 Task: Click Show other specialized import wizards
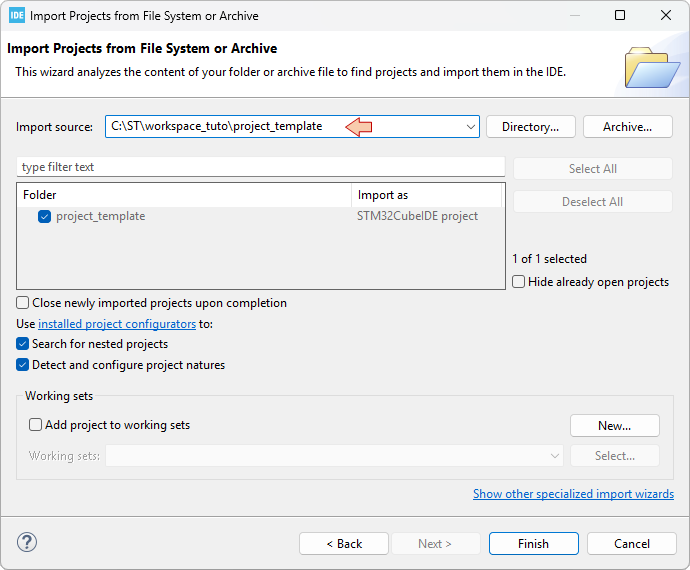point(573,494)
